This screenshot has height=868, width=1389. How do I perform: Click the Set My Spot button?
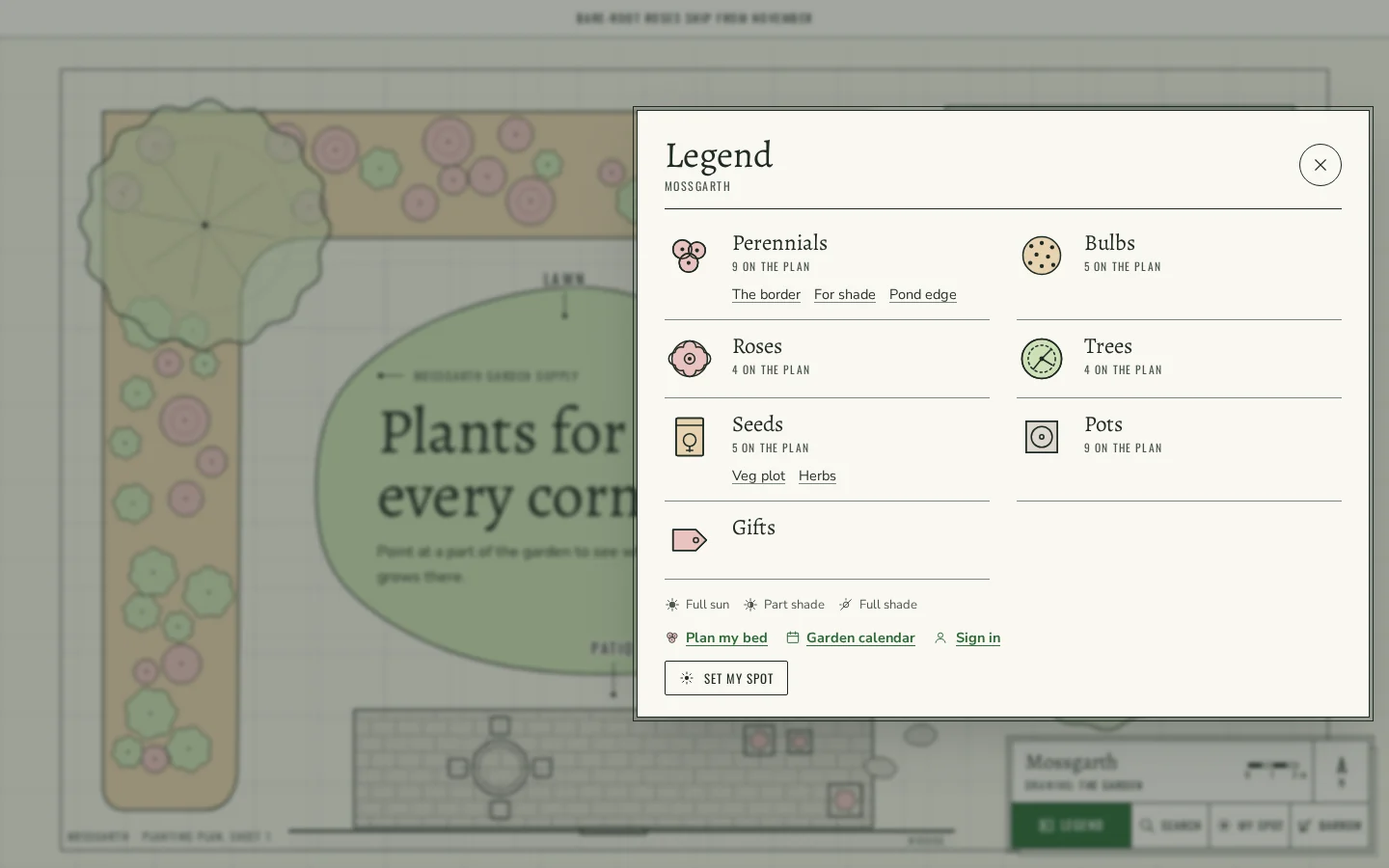(726, 678)
